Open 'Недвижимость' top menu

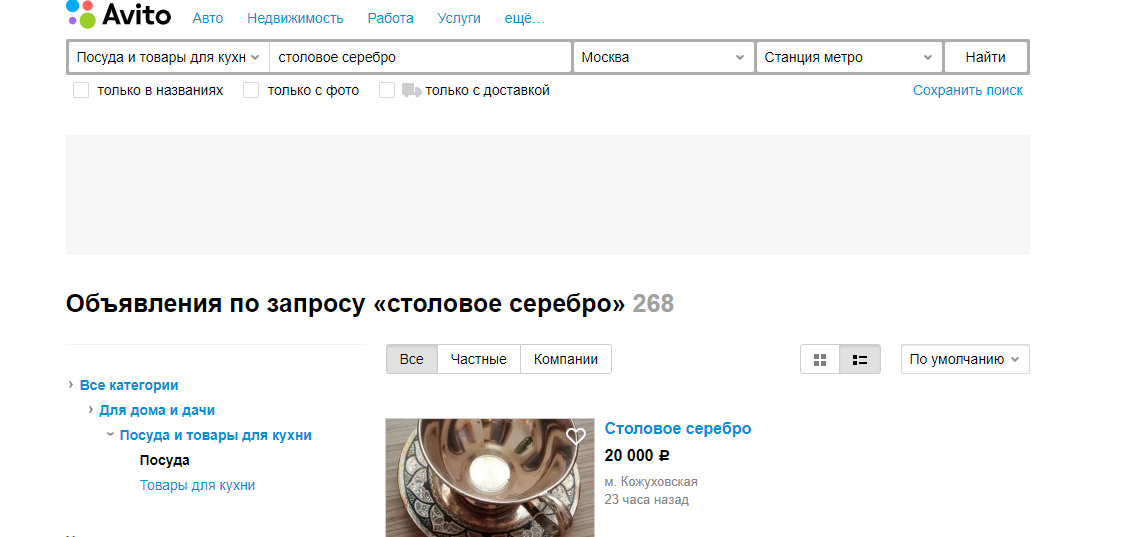[295, 19]
